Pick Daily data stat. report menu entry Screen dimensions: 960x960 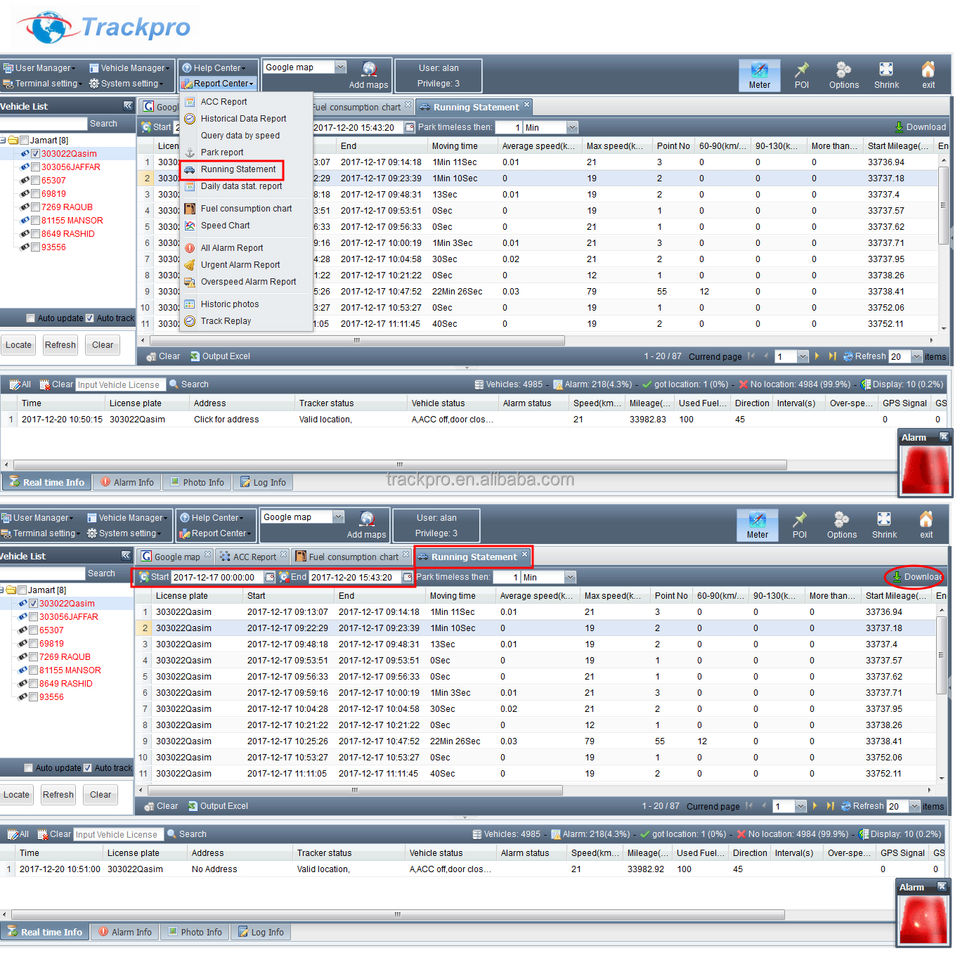pos(241,186)
